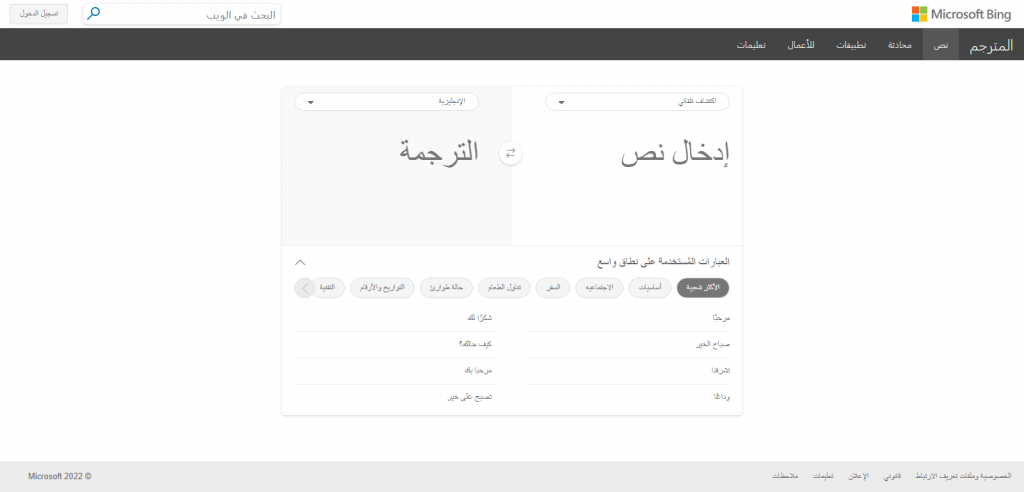Open the auto-detect source language dropdown

tap(637, 102)
